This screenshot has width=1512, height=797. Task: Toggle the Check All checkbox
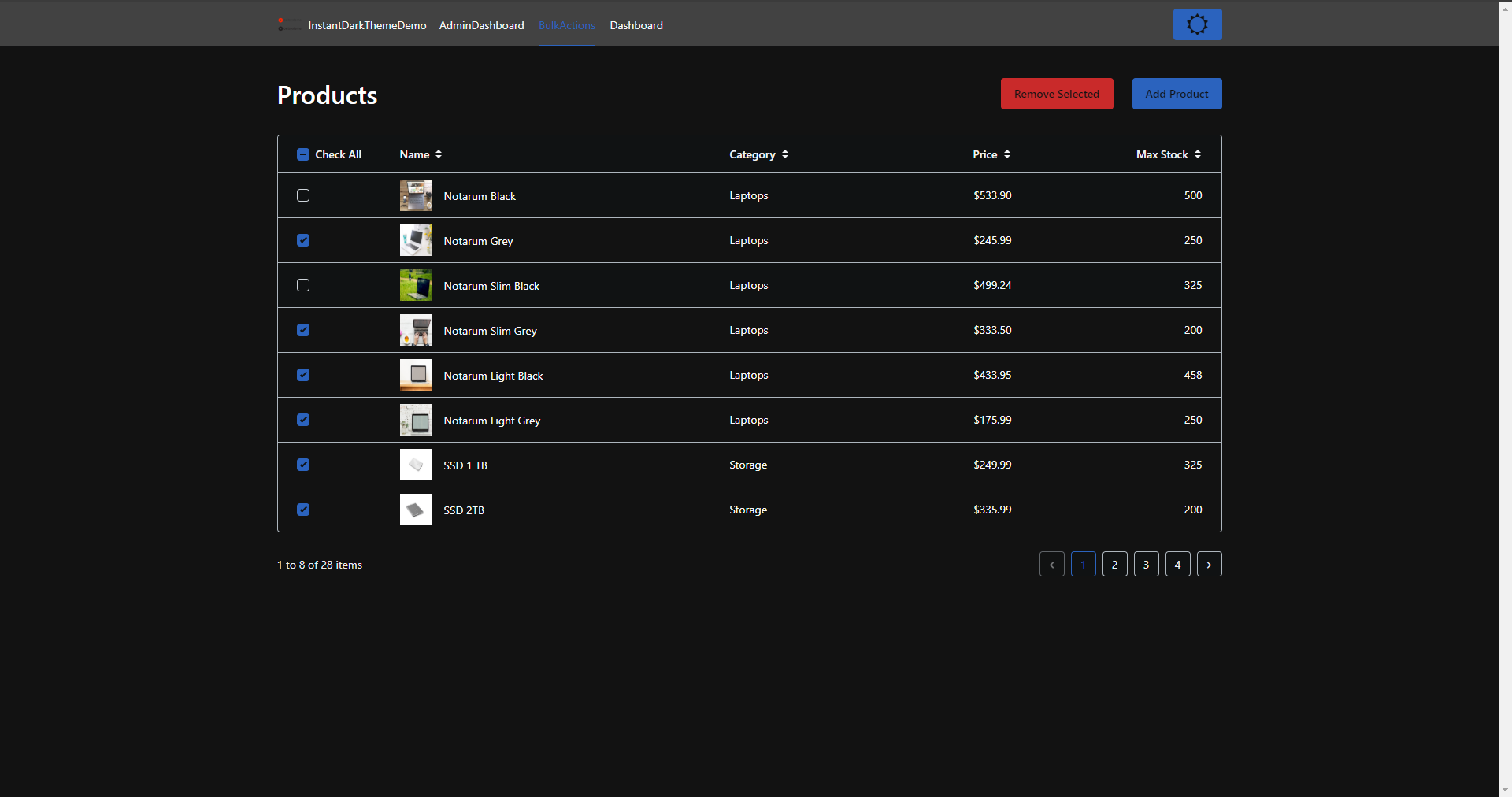click(303, 154)
